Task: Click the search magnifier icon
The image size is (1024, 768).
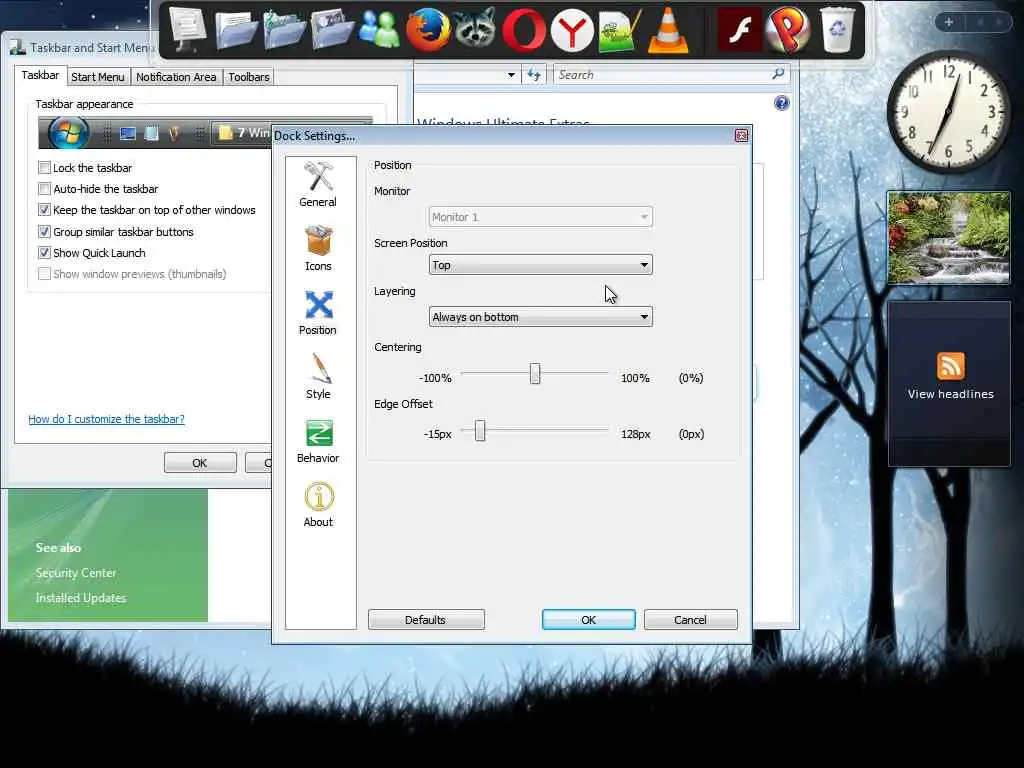Action: [x=778, y=74]
